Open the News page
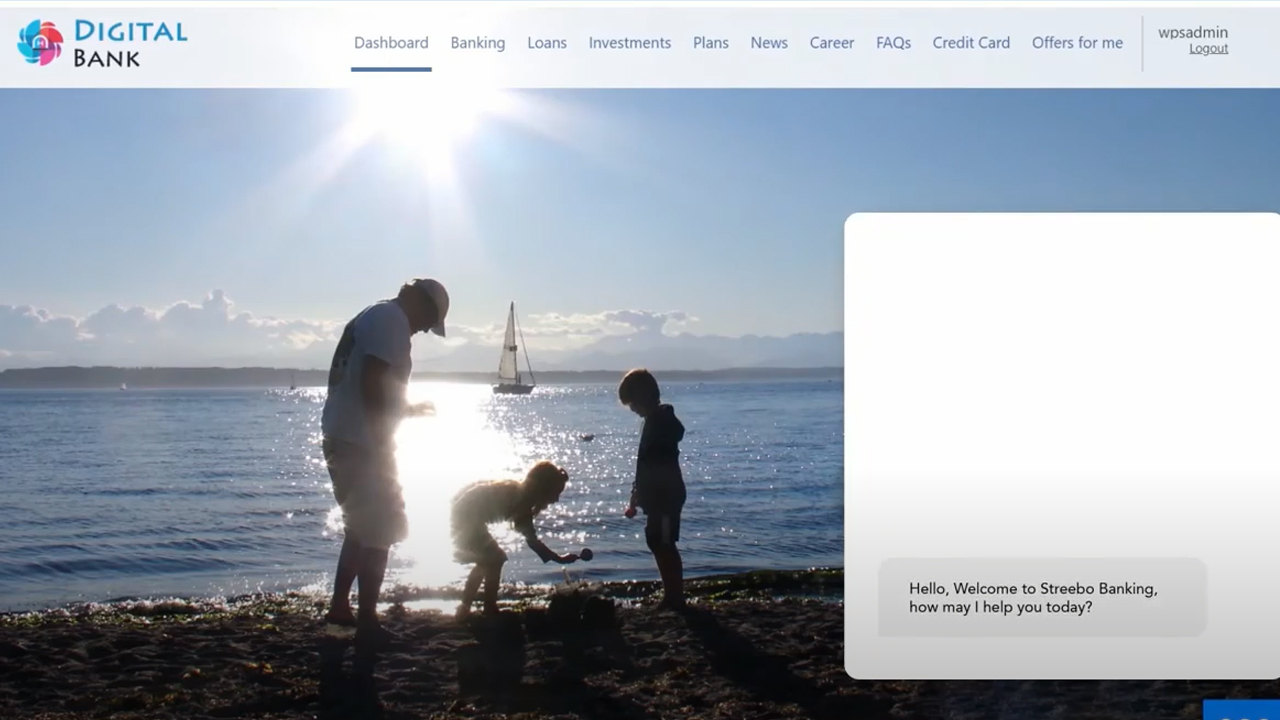 769,43
